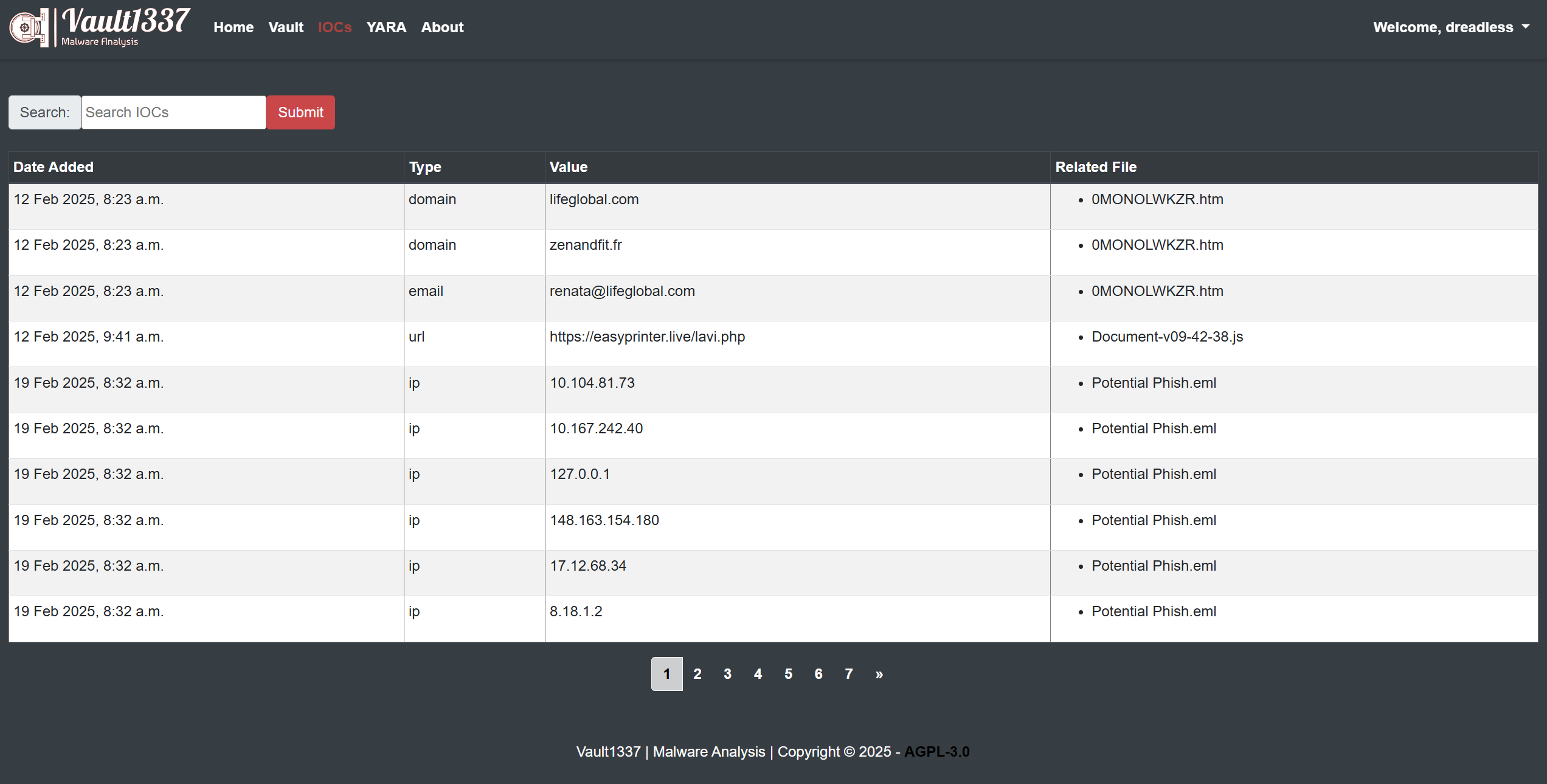Viewport: 1547px width, 784px height.
Task: Jump to pagination page 7
Action: coord(848,674)
